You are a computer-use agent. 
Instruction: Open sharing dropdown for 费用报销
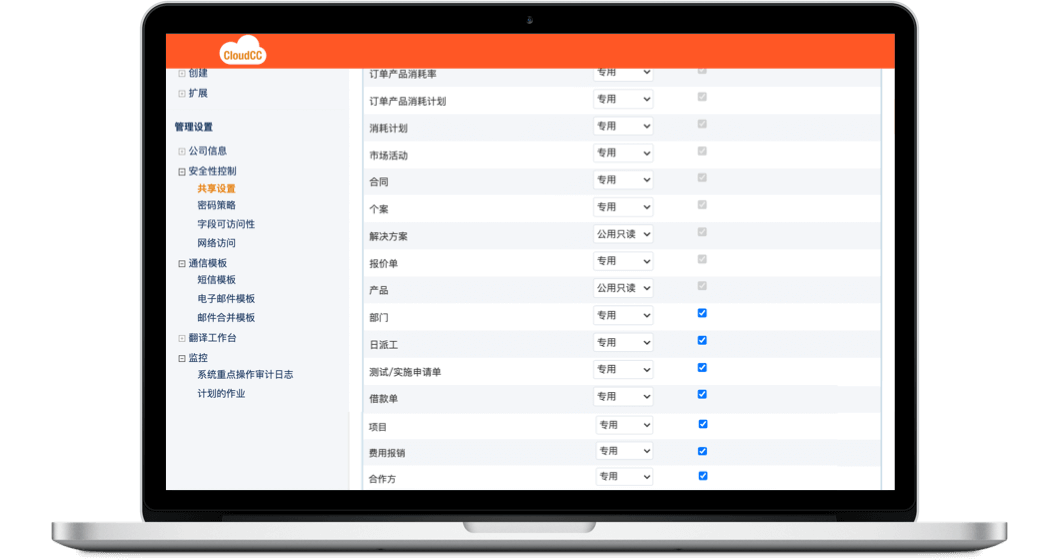click(x=624, y=450)
